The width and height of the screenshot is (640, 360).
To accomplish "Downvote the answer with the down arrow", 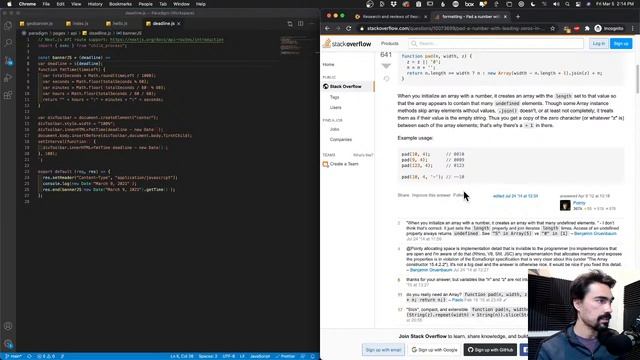I will (386, 66).
